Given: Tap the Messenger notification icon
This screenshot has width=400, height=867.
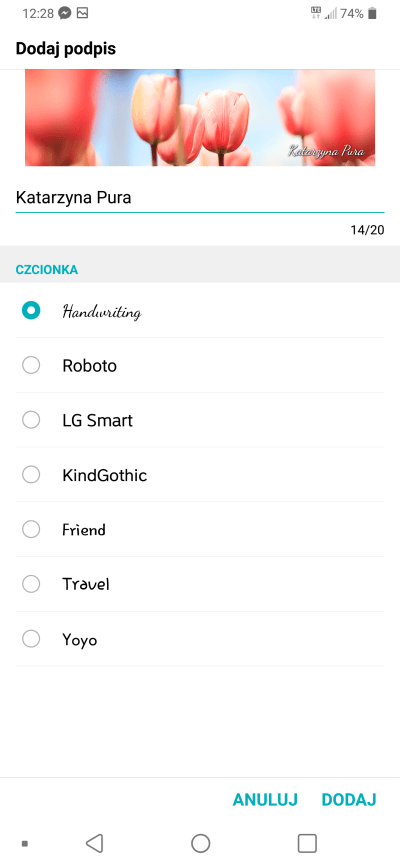Looking at the screenshot, I should [65, 13].
